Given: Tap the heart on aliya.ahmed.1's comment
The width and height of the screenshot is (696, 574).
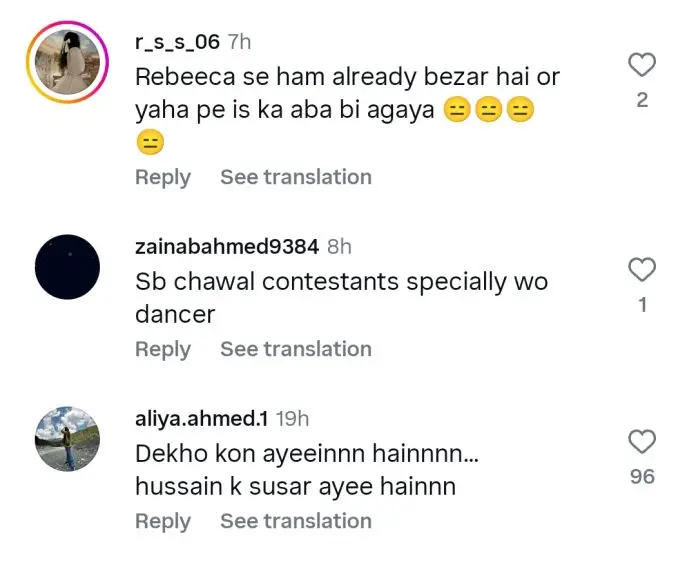Looking at the screenshot, I should point(642,441).
